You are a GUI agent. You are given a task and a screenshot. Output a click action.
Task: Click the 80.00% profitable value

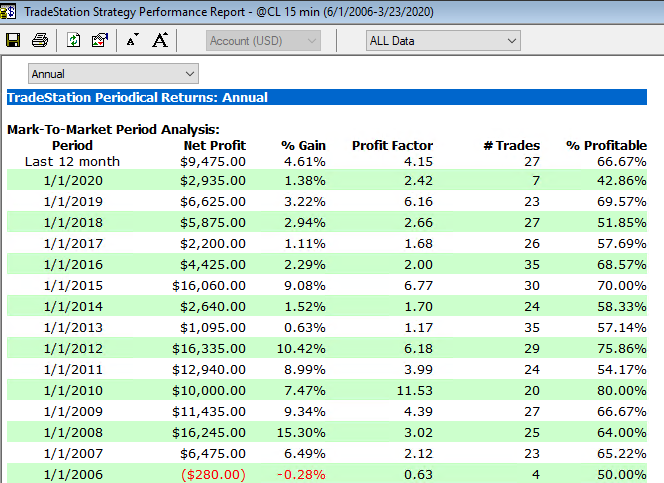622,391
